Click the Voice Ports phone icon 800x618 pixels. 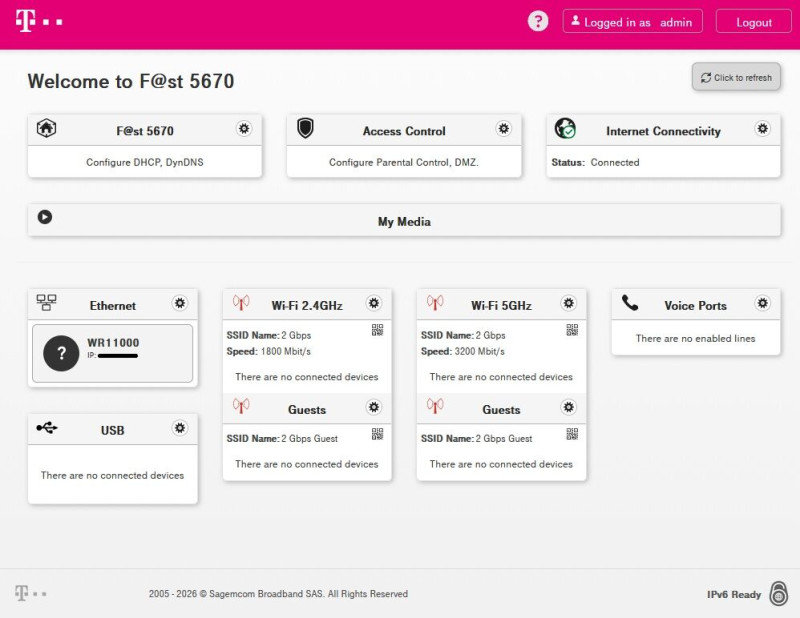[630, 303]
